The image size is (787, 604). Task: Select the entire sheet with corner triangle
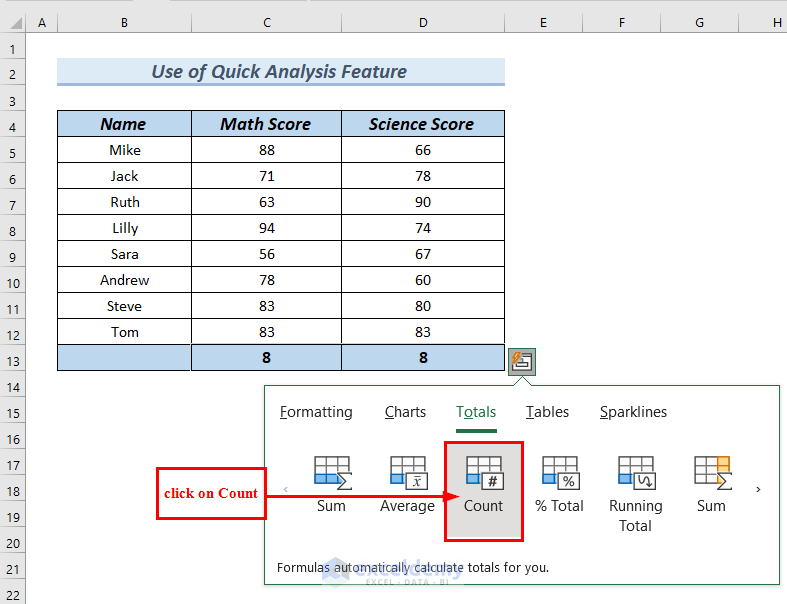[14, 23]
